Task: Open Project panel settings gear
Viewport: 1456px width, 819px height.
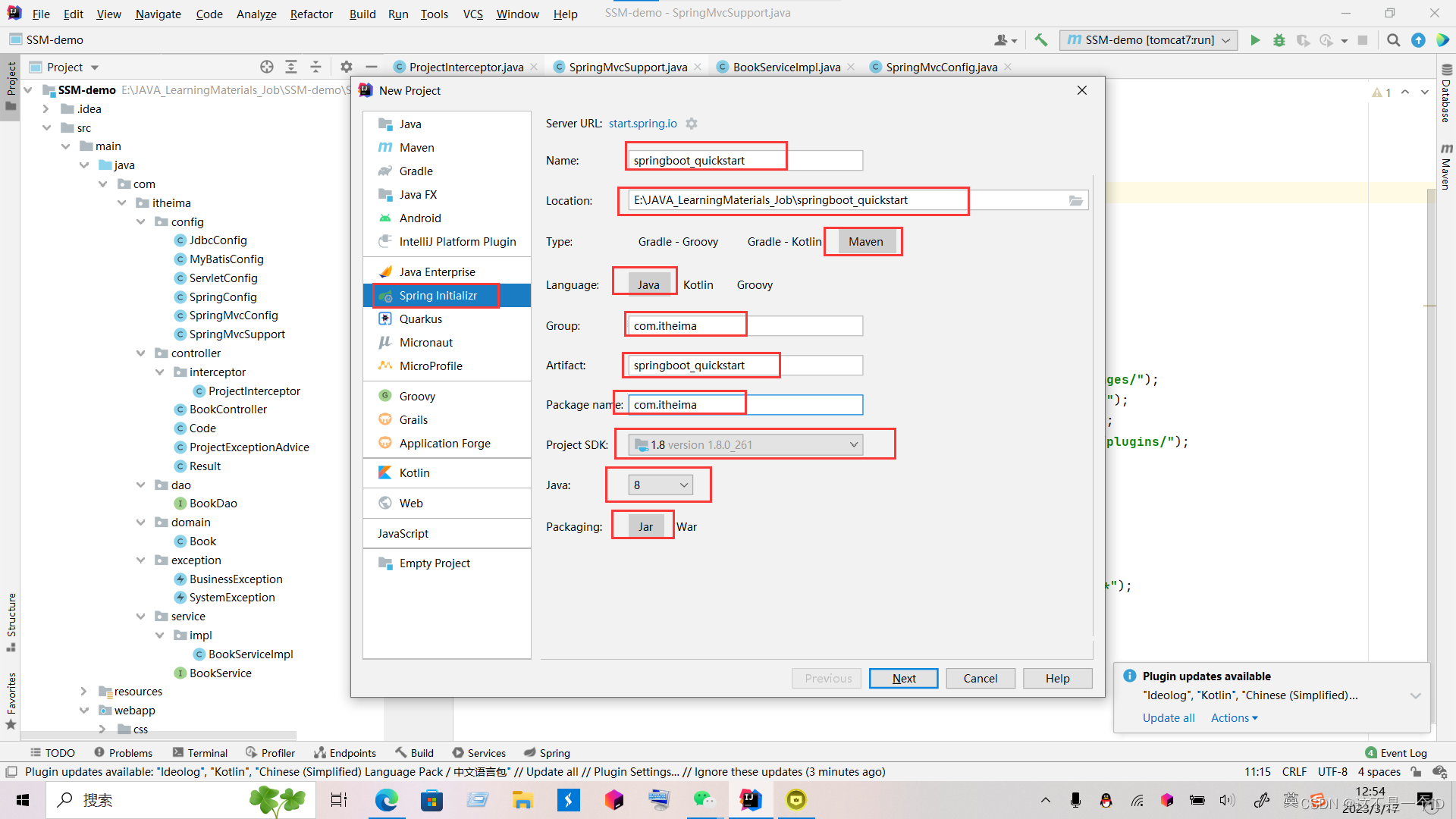Action: tap(347, 67)
